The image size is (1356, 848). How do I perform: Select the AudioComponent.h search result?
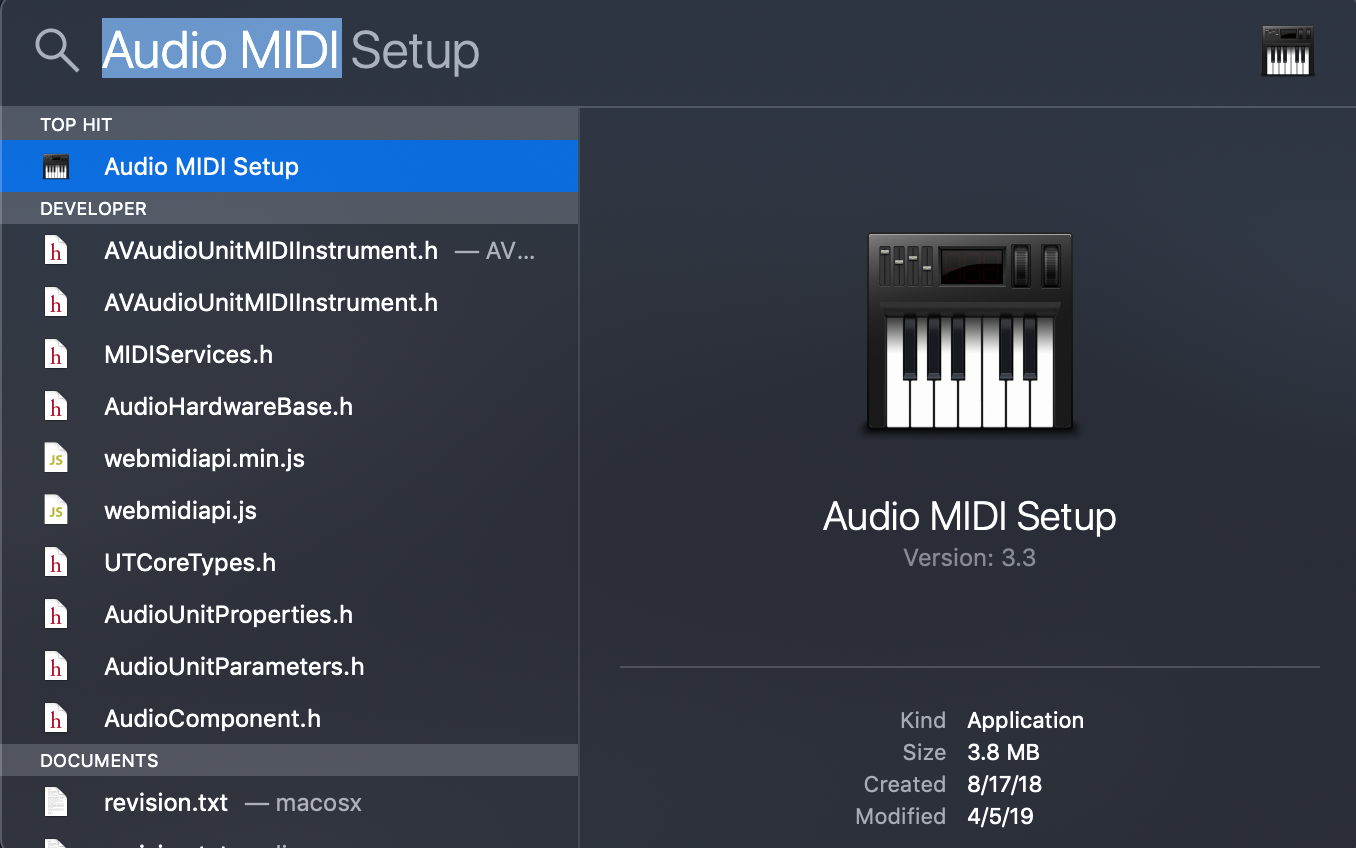click(212, 718)
